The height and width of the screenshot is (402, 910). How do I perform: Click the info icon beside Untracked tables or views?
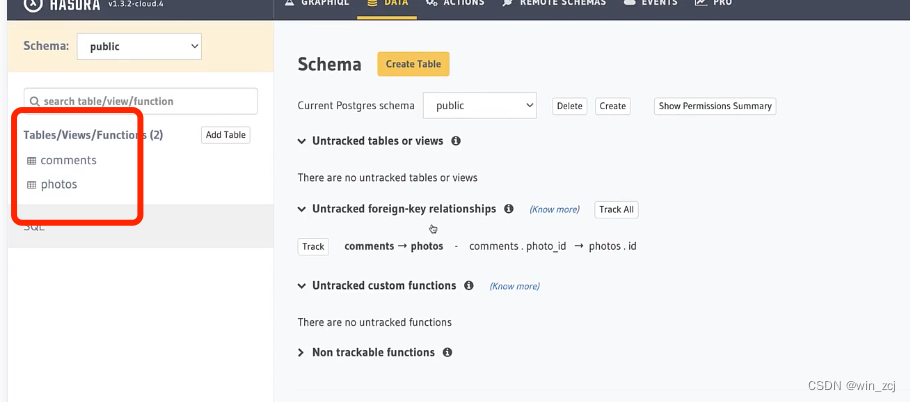[456, 142]
